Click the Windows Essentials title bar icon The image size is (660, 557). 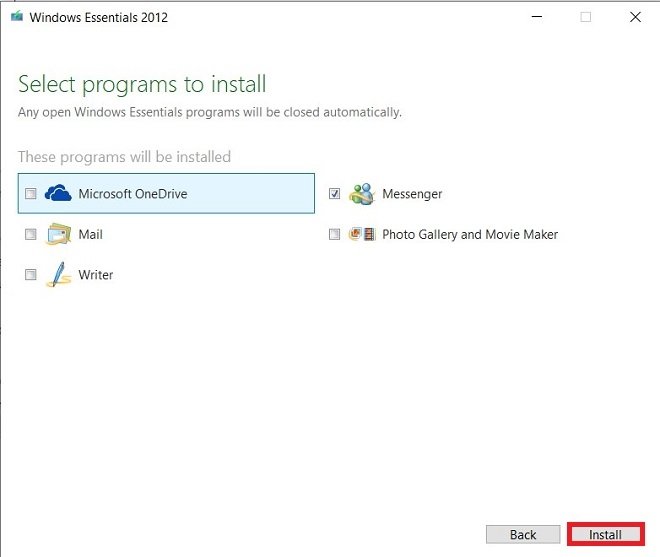tap(17, 17)
